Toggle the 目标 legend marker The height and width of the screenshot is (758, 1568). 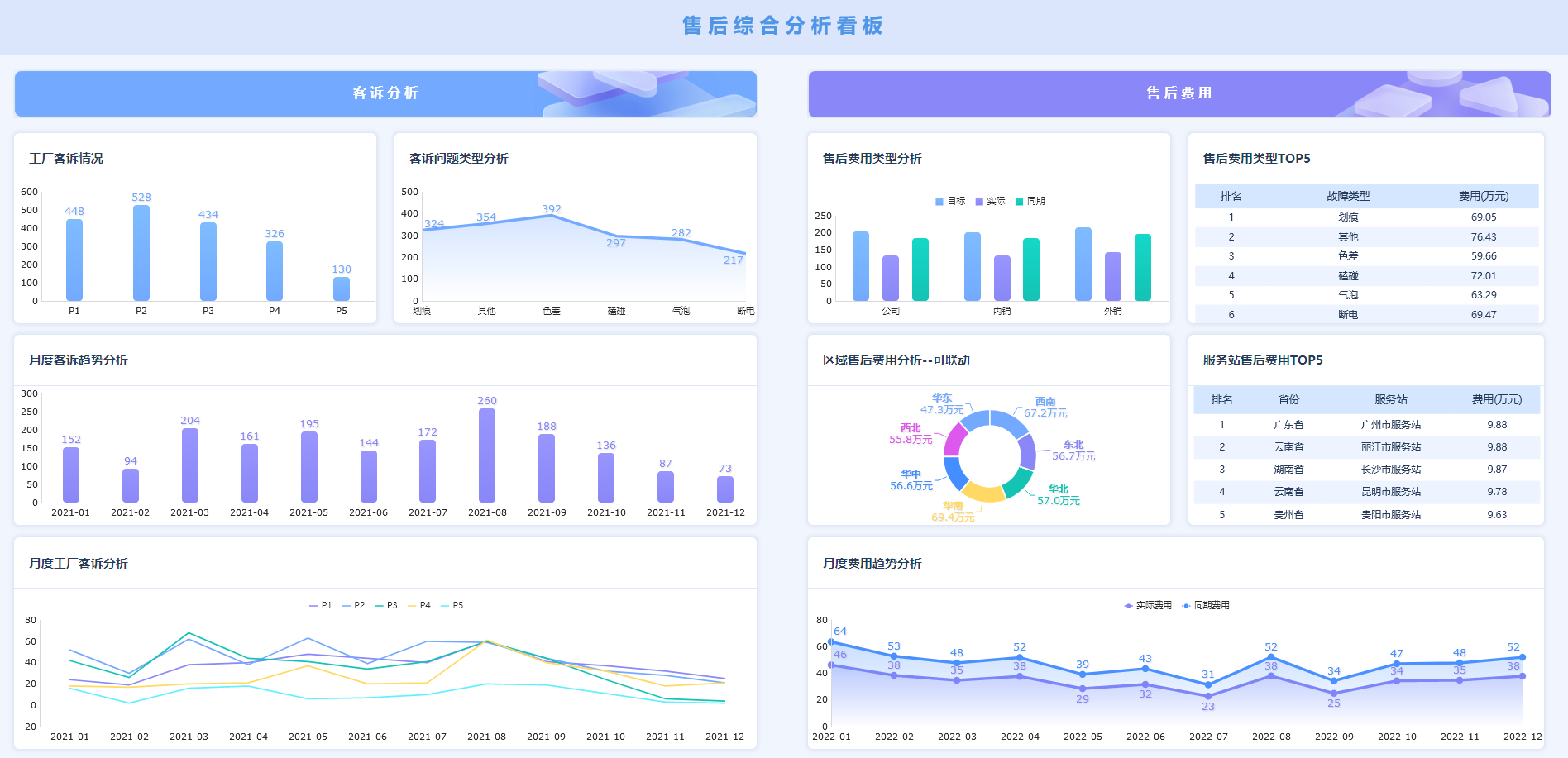click(950, 201)
